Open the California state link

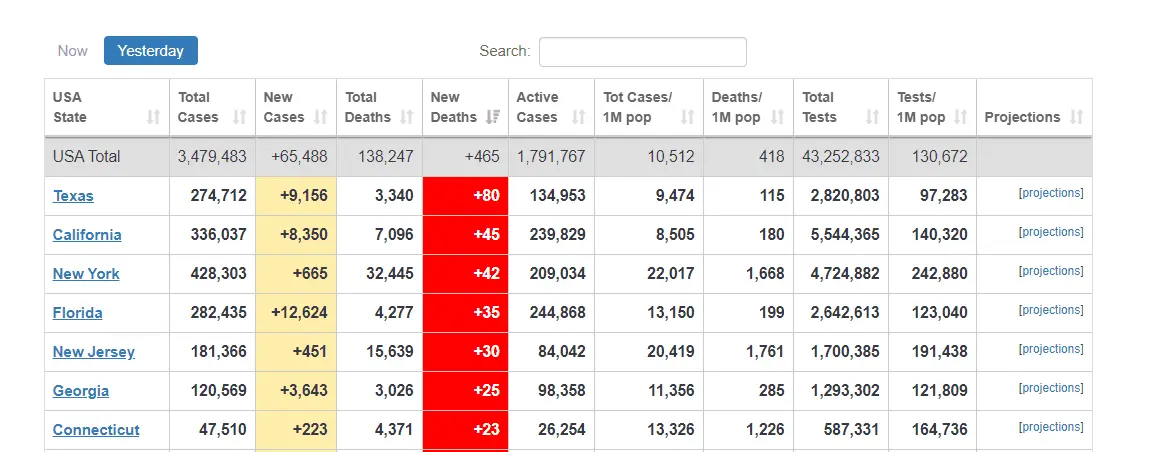point(87,235)
